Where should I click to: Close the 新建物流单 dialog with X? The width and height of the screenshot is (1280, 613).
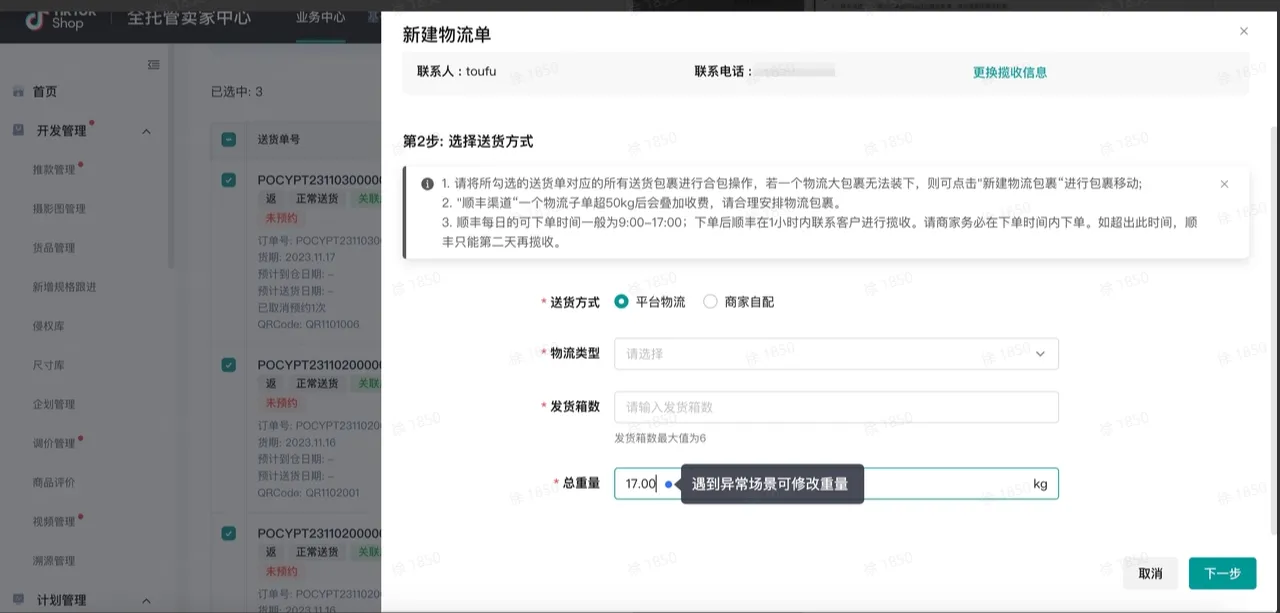point(1244,31)
